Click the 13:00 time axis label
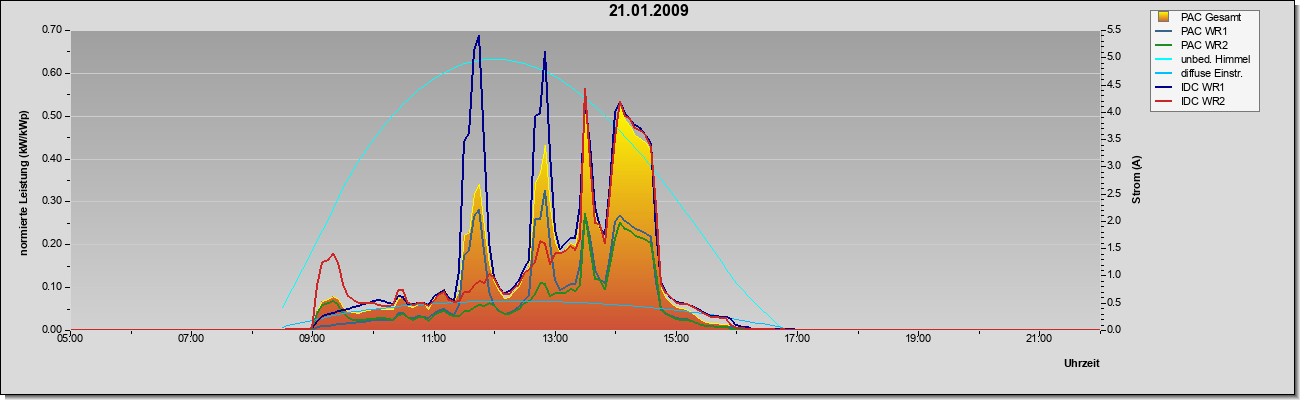Image resolution: width=1300 pixels, height=400 pixels. point(554,340)
